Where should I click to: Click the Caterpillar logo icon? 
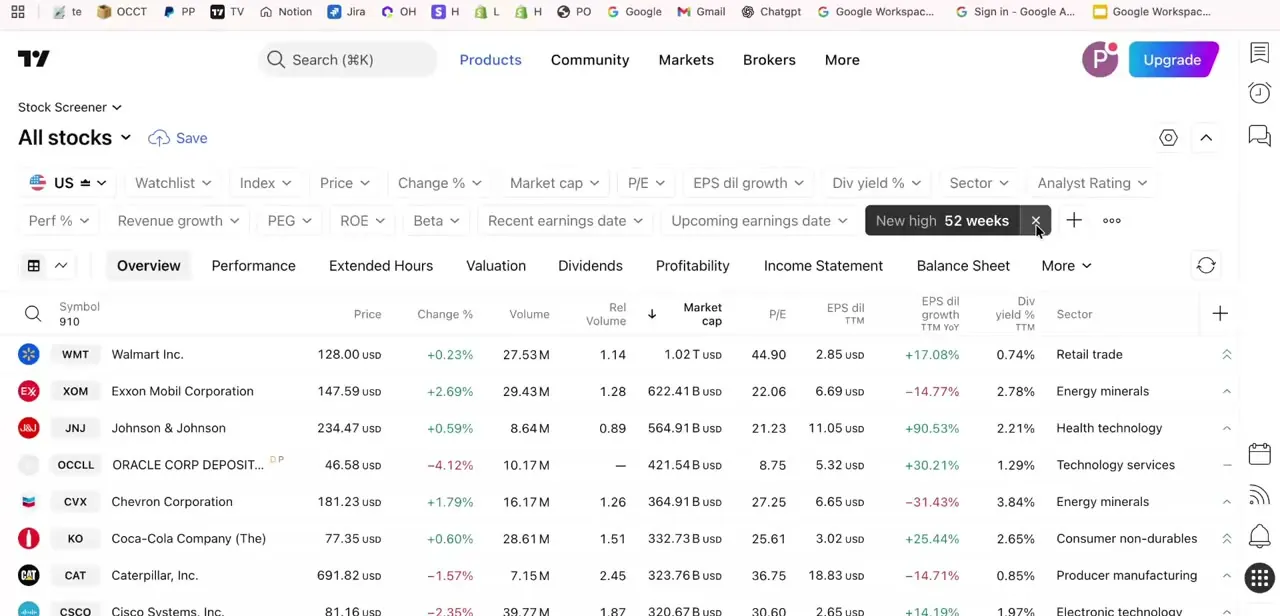pos(28,575)
